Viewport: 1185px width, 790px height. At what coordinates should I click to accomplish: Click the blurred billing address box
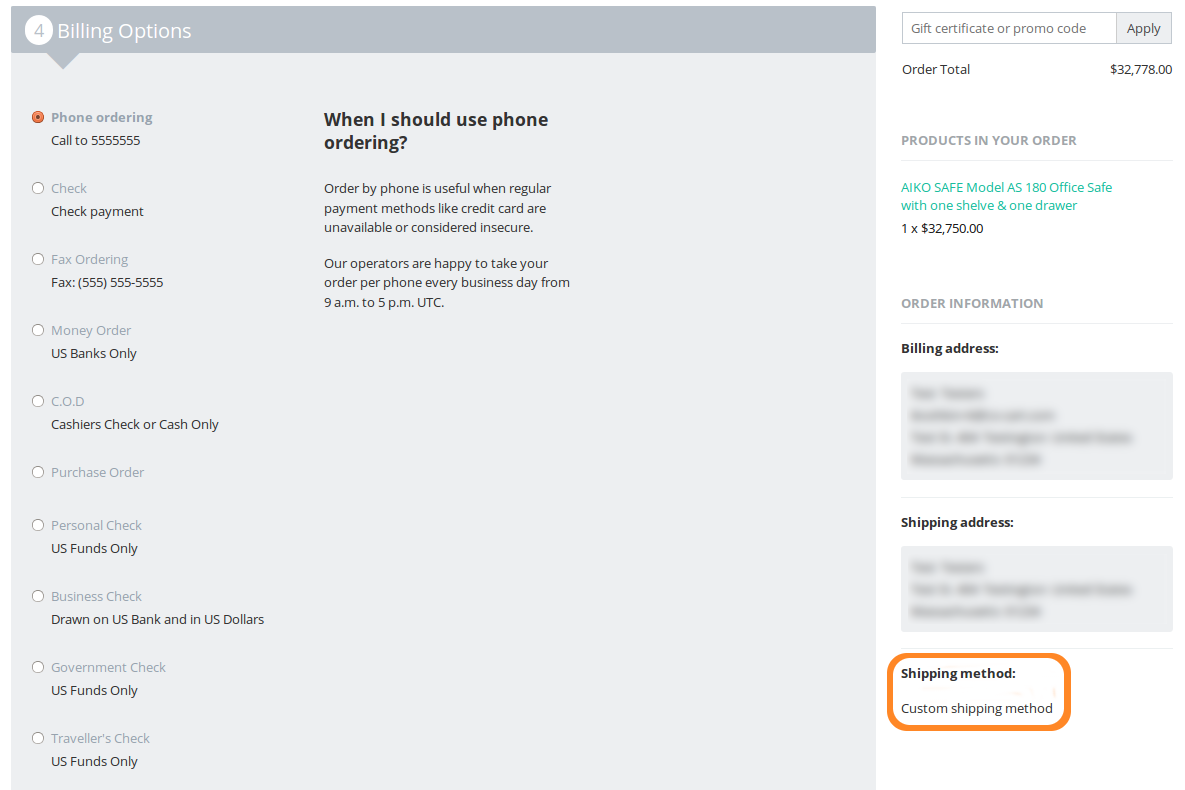(x=1036, y=426)
